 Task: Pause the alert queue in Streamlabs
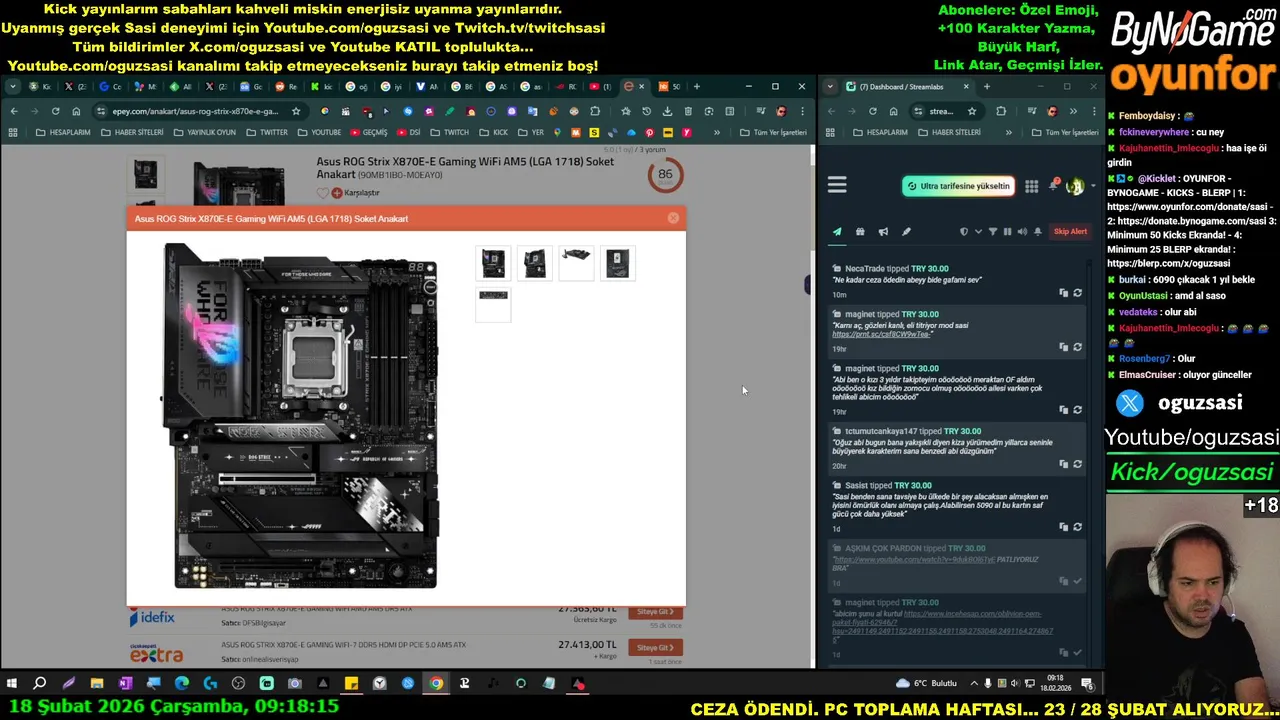pyautogui.click(x=1007, y=232)
